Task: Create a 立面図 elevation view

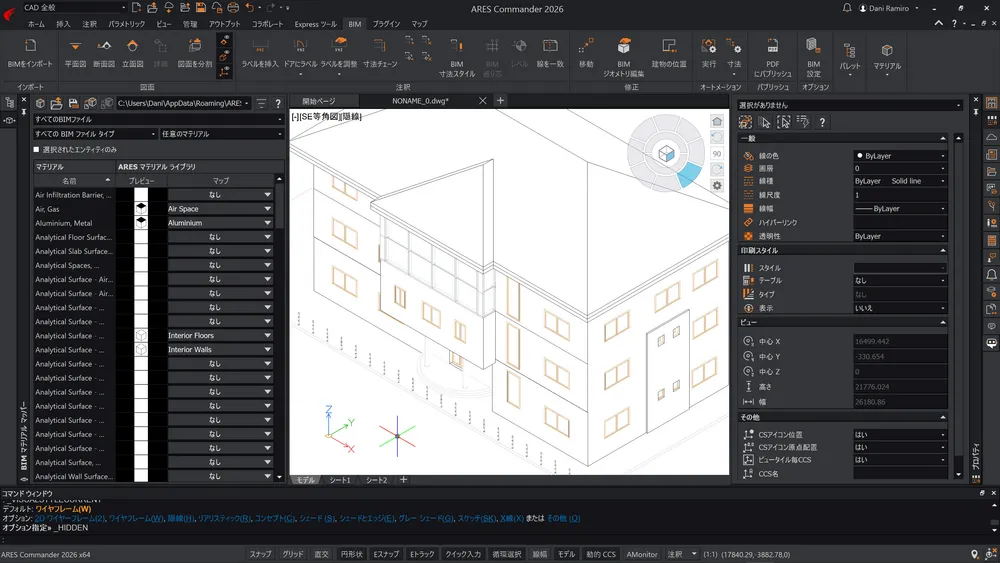Action: click(132, 52)
